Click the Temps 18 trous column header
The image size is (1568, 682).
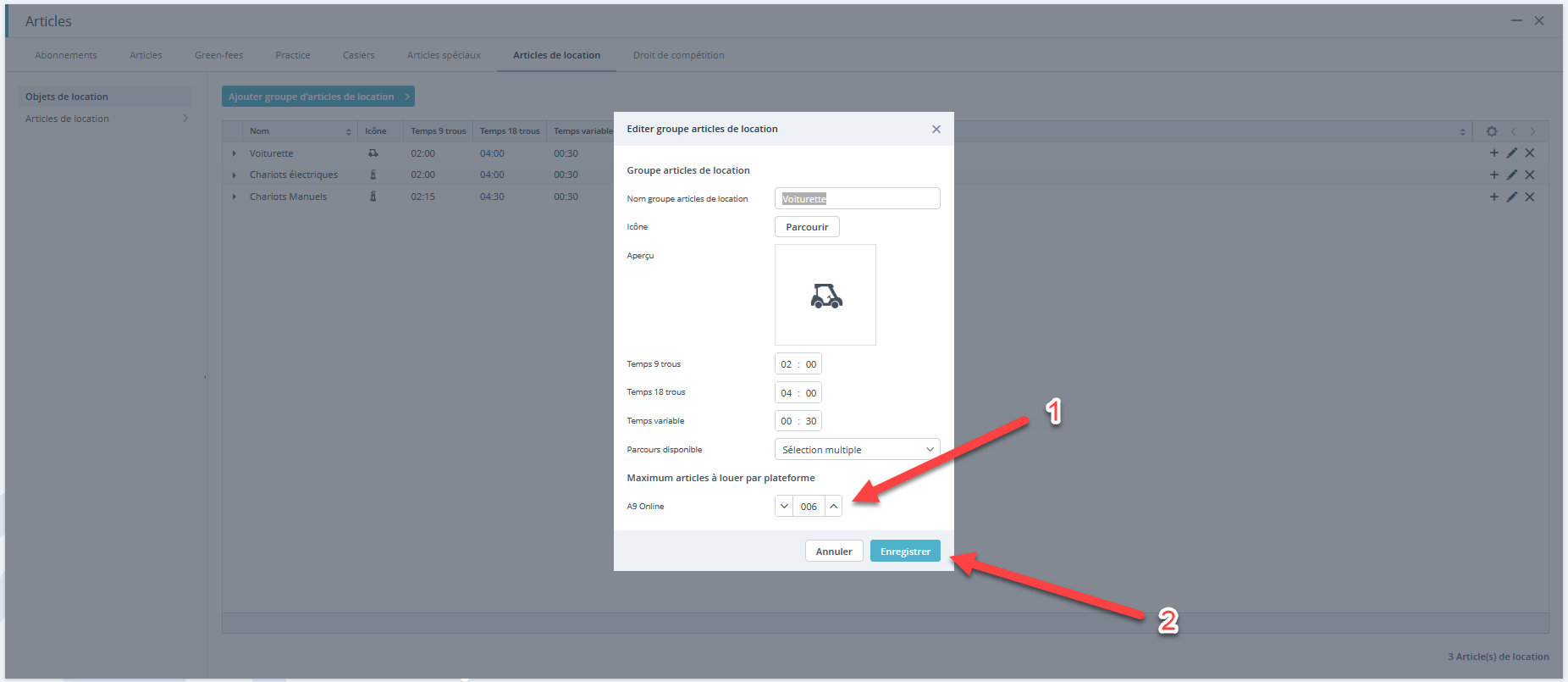tap(509, 131)
